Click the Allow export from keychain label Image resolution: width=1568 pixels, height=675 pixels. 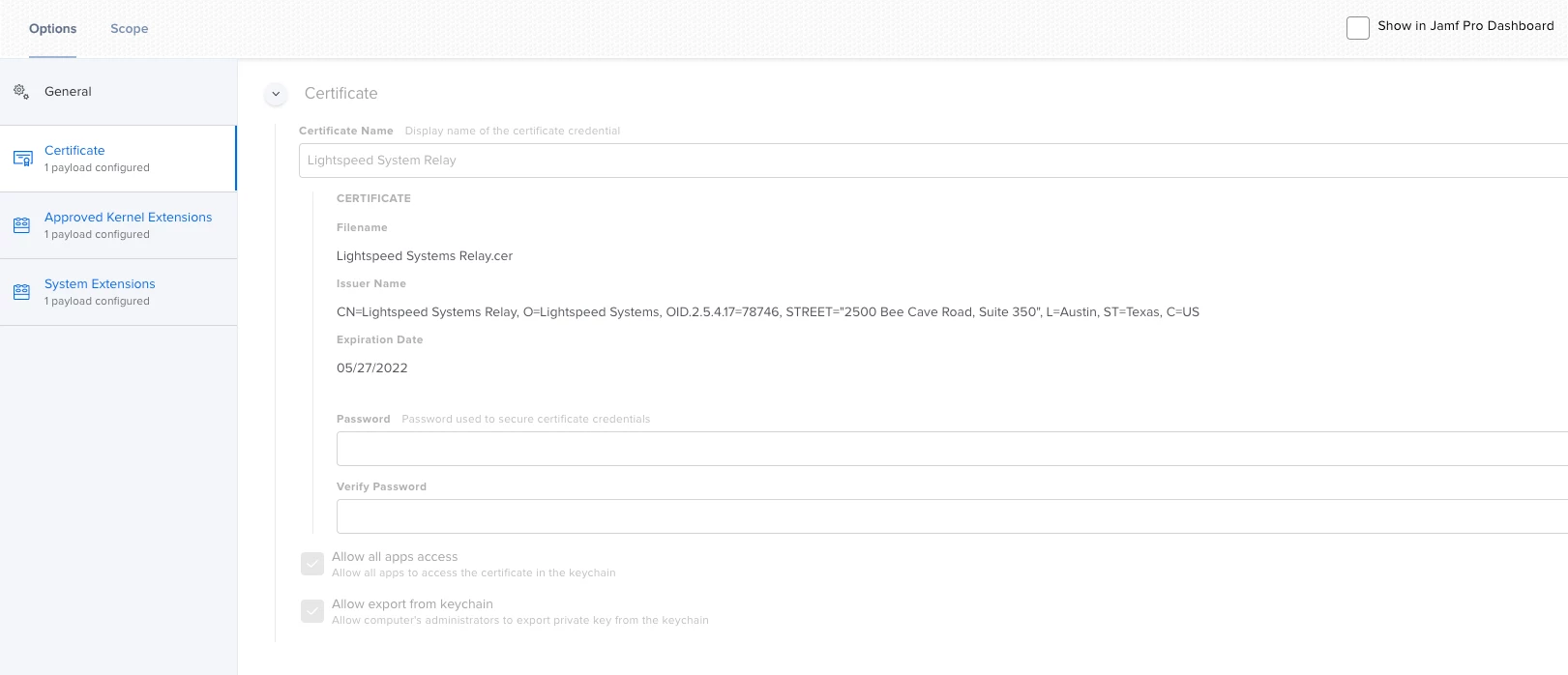pos(412,604)
